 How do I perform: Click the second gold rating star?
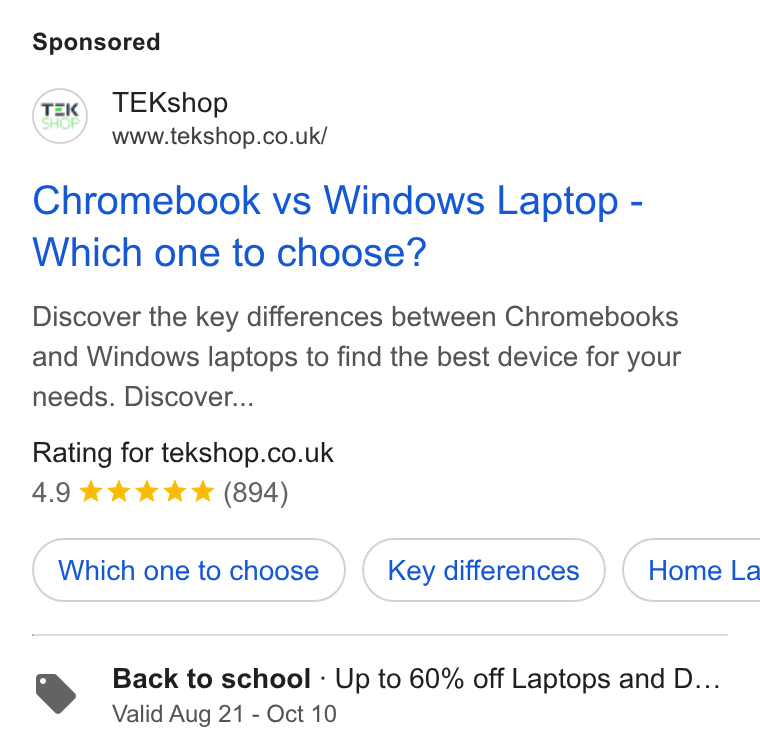pyautogui.click(x=119, y=492)
